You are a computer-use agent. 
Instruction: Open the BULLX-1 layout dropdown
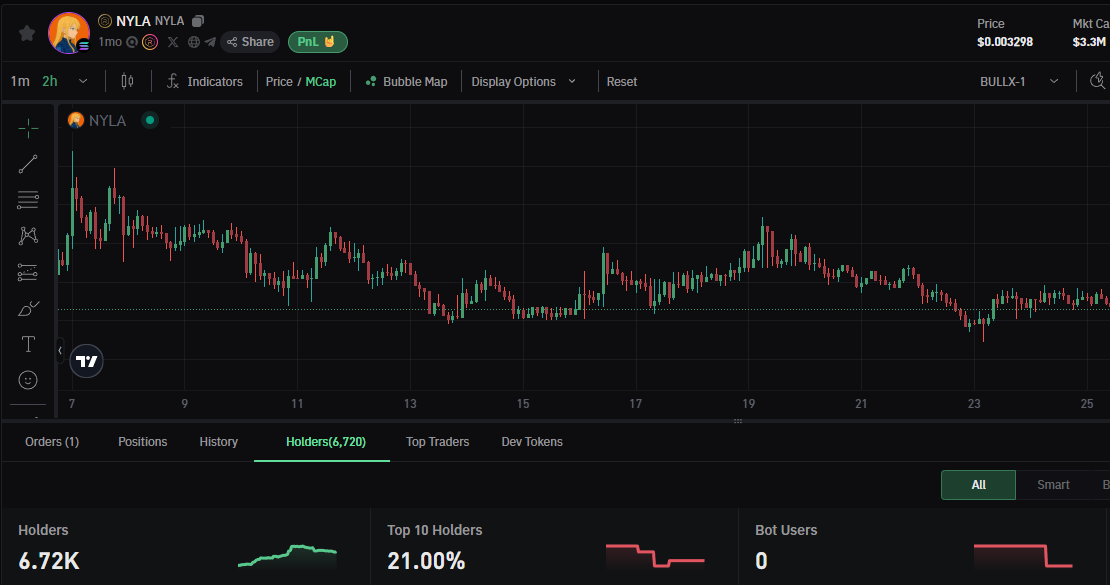(1019, 81)
